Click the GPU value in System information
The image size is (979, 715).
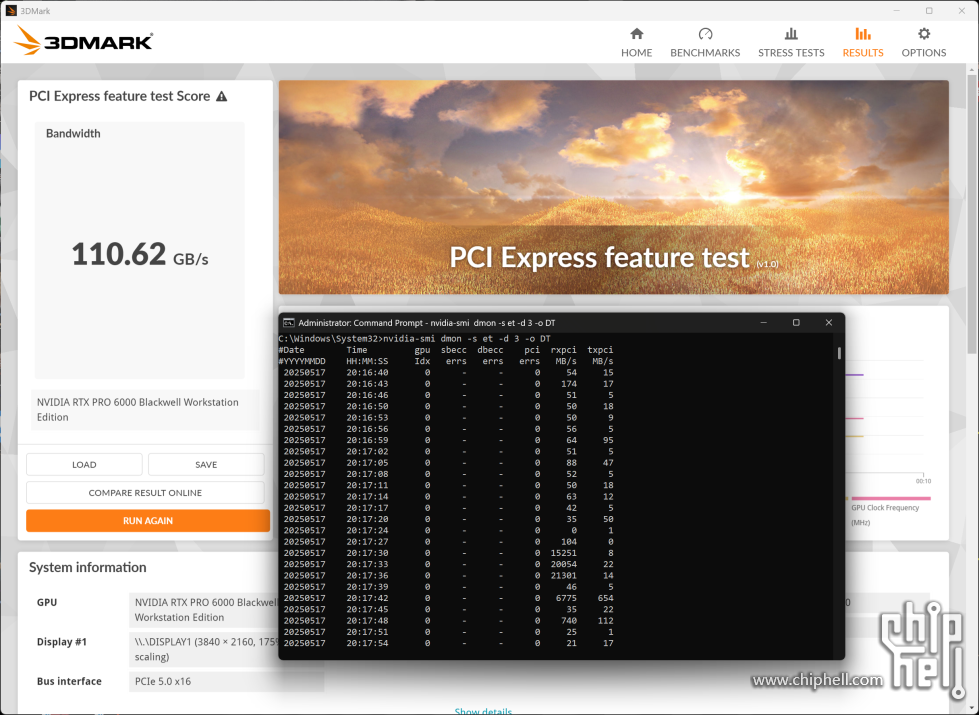tap(206, 609)
